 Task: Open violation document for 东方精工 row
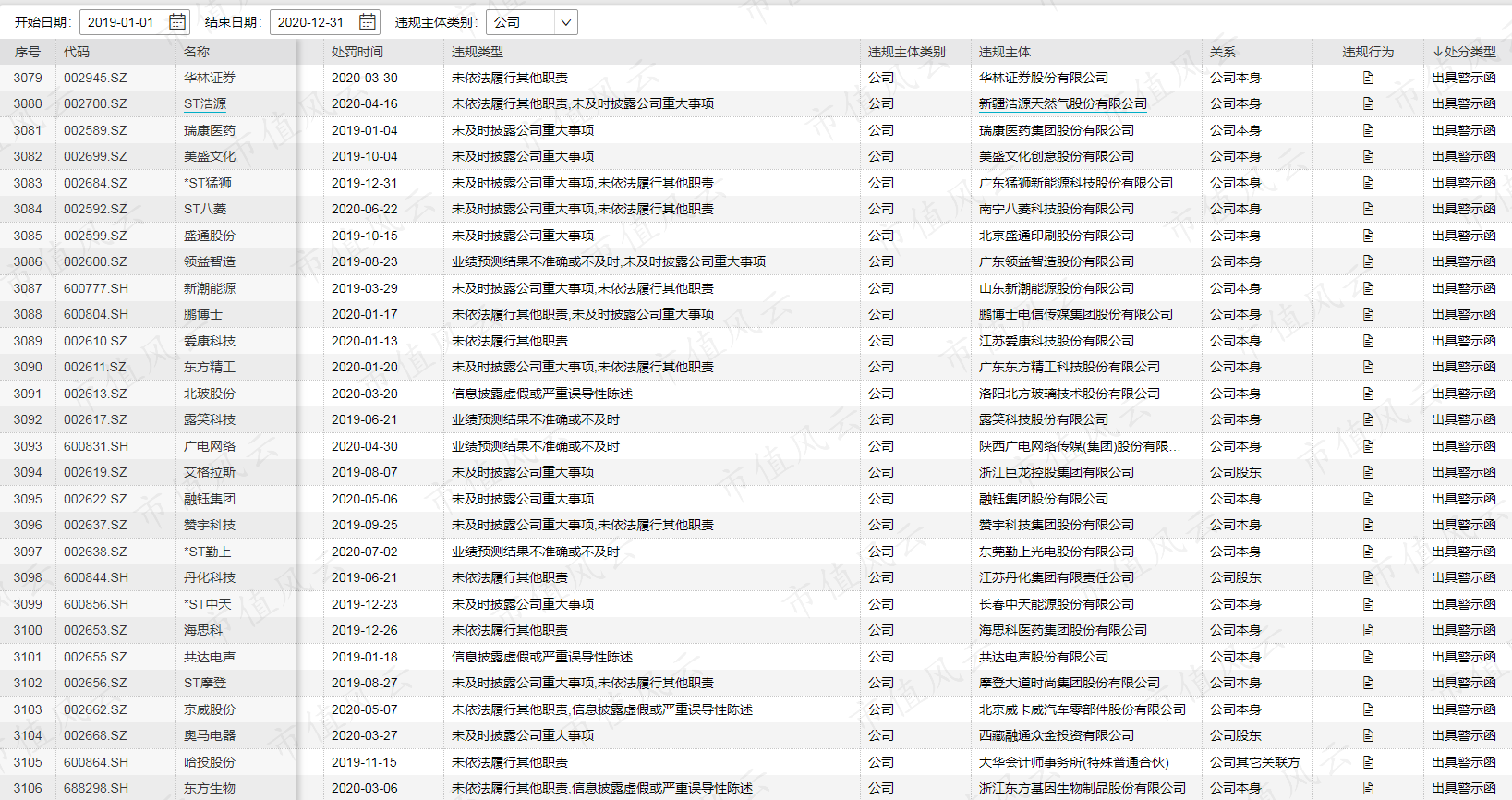(1368, 367)
